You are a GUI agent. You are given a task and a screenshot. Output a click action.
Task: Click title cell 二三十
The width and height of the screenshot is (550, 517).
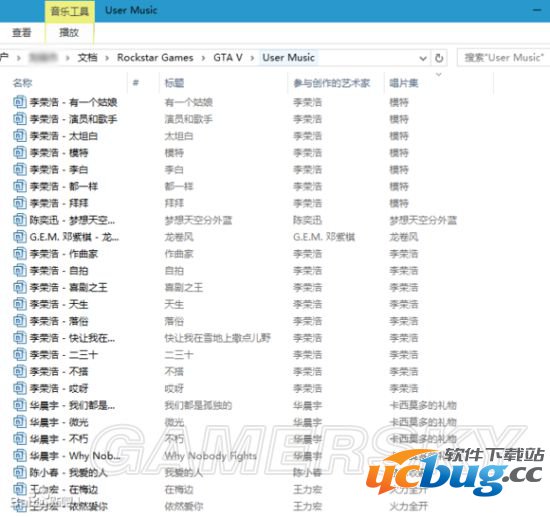179,355
